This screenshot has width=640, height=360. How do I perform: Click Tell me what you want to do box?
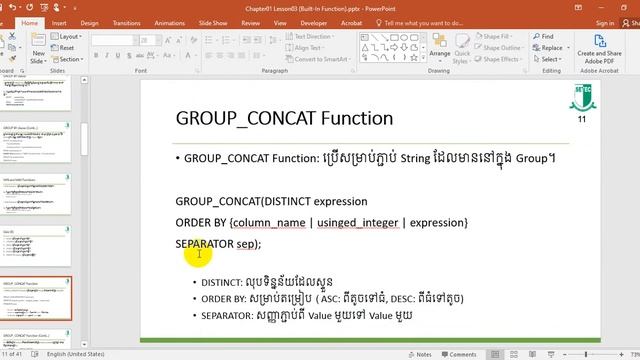(419, 23)
